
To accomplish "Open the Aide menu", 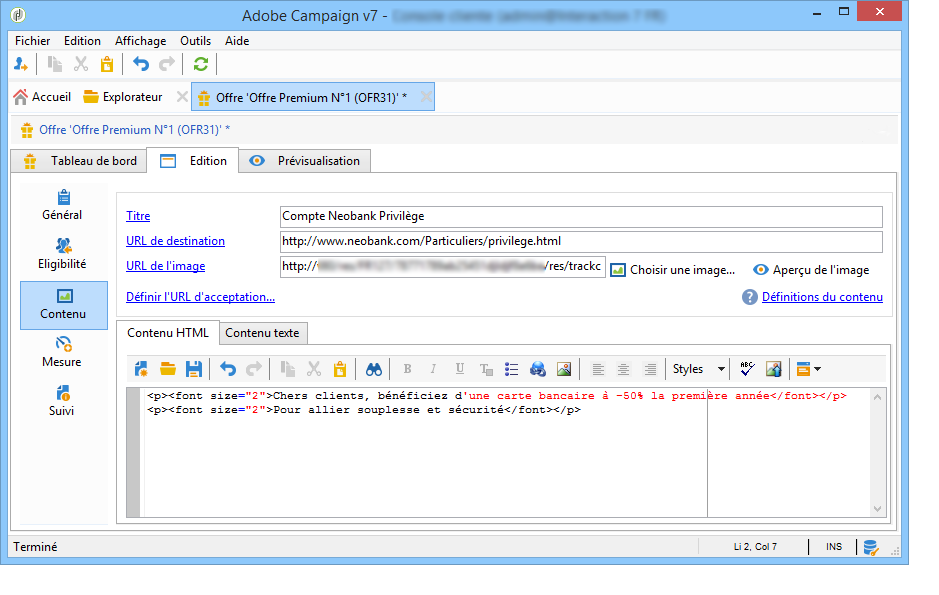I will [x=237, y=41].
